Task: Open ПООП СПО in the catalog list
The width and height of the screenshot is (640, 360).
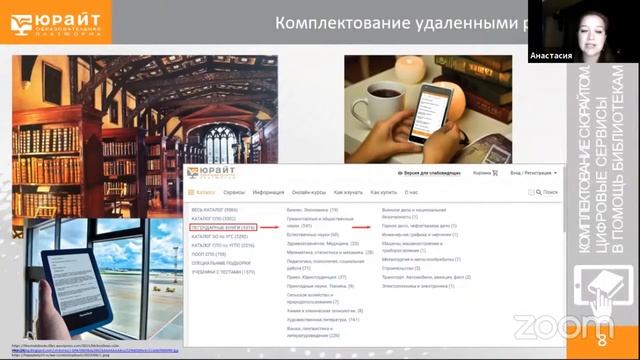Action: [x=209, y=254]
